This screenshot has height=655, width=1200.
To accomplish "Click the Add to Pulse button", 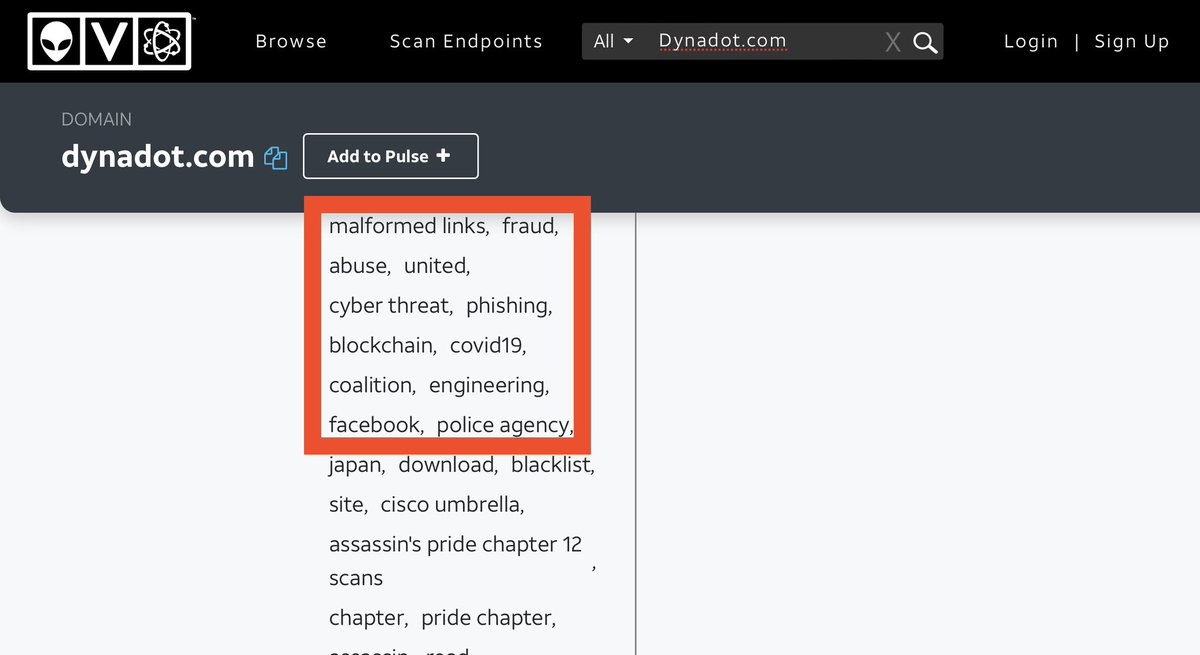I will [390, 157].
